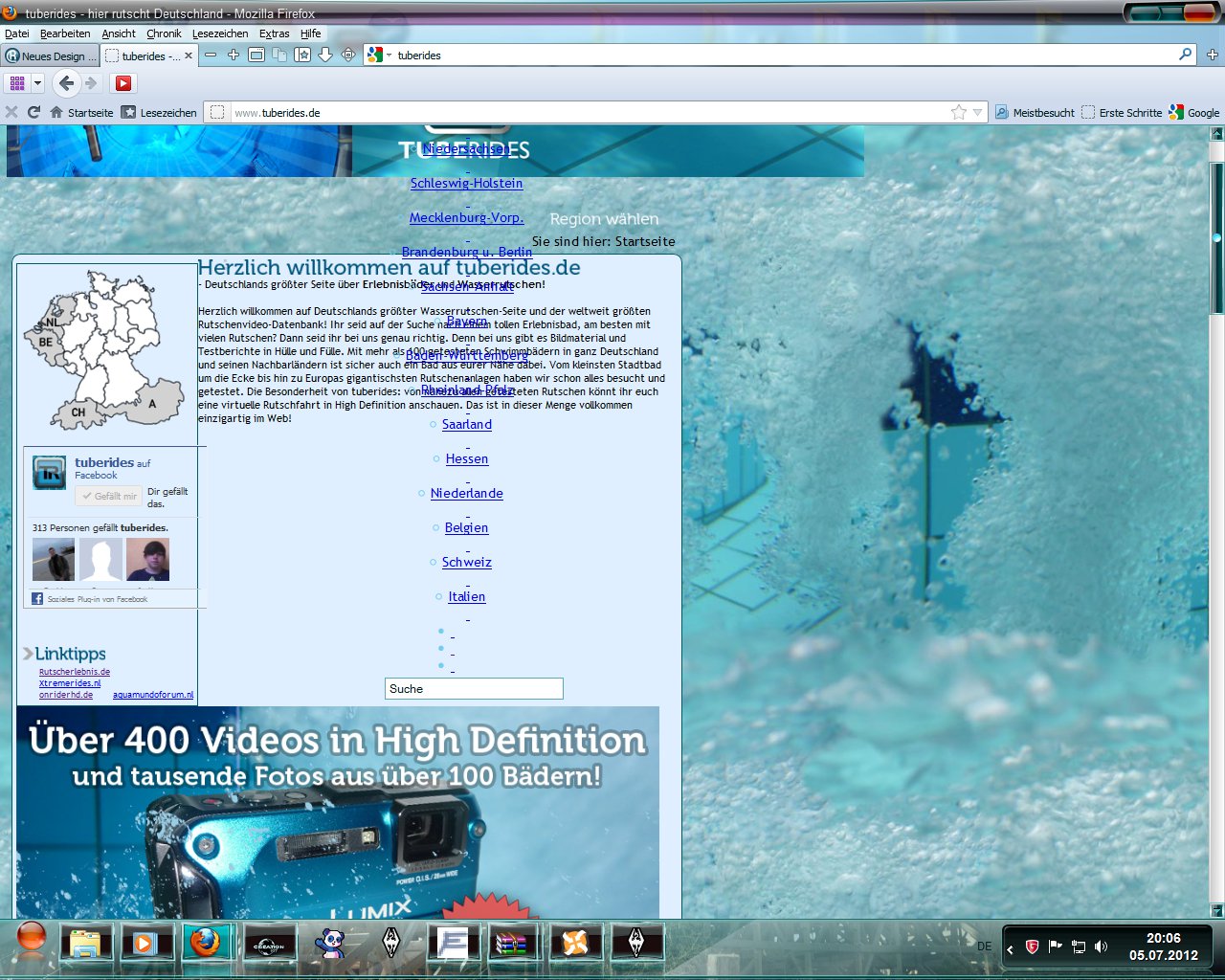
Task: Click the downloads arrow toolbar icon
Action: tap(325, 56)
